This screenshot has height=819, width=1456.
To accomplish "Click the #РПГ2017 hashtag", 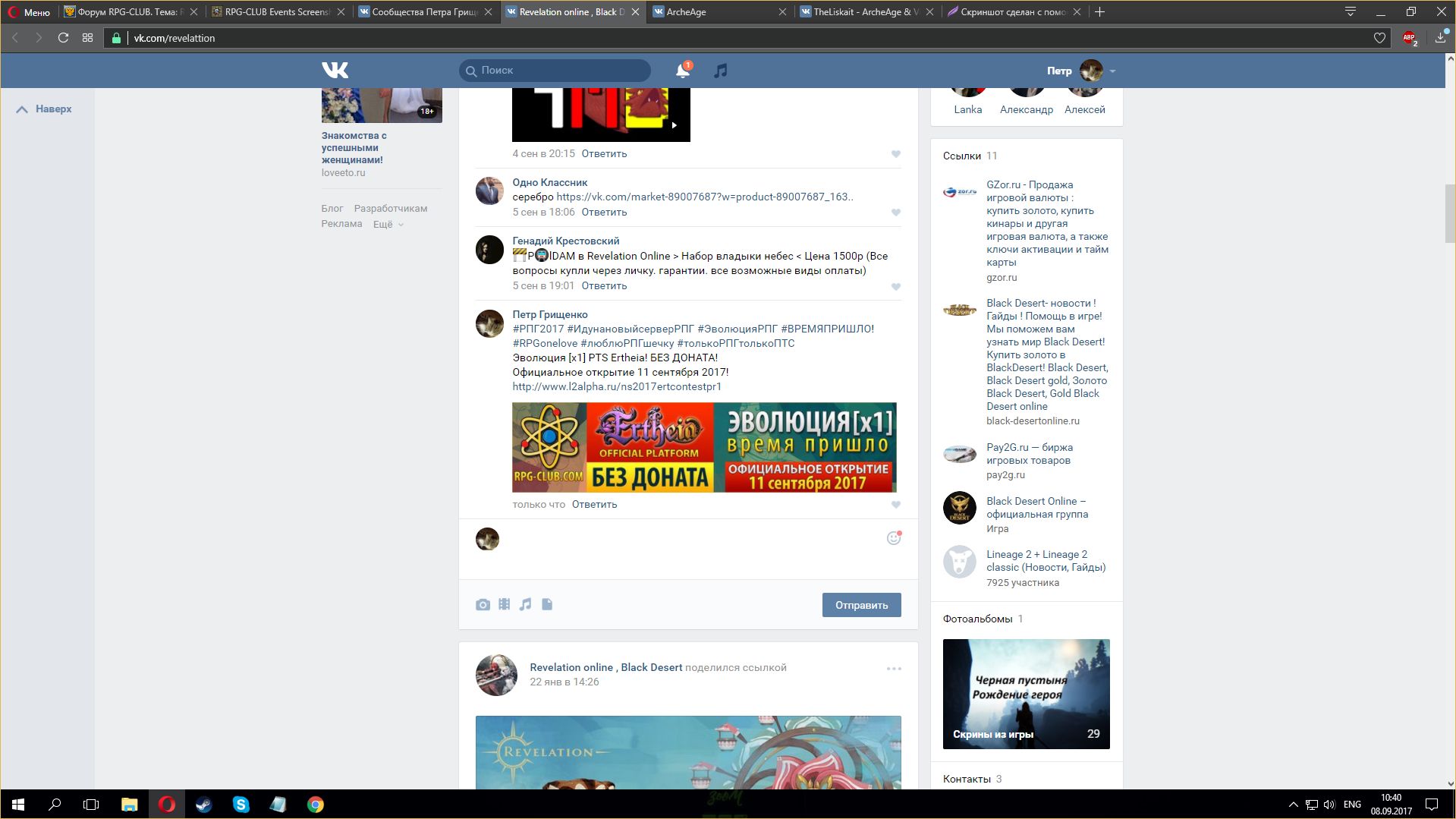I will tap(538, 329).
